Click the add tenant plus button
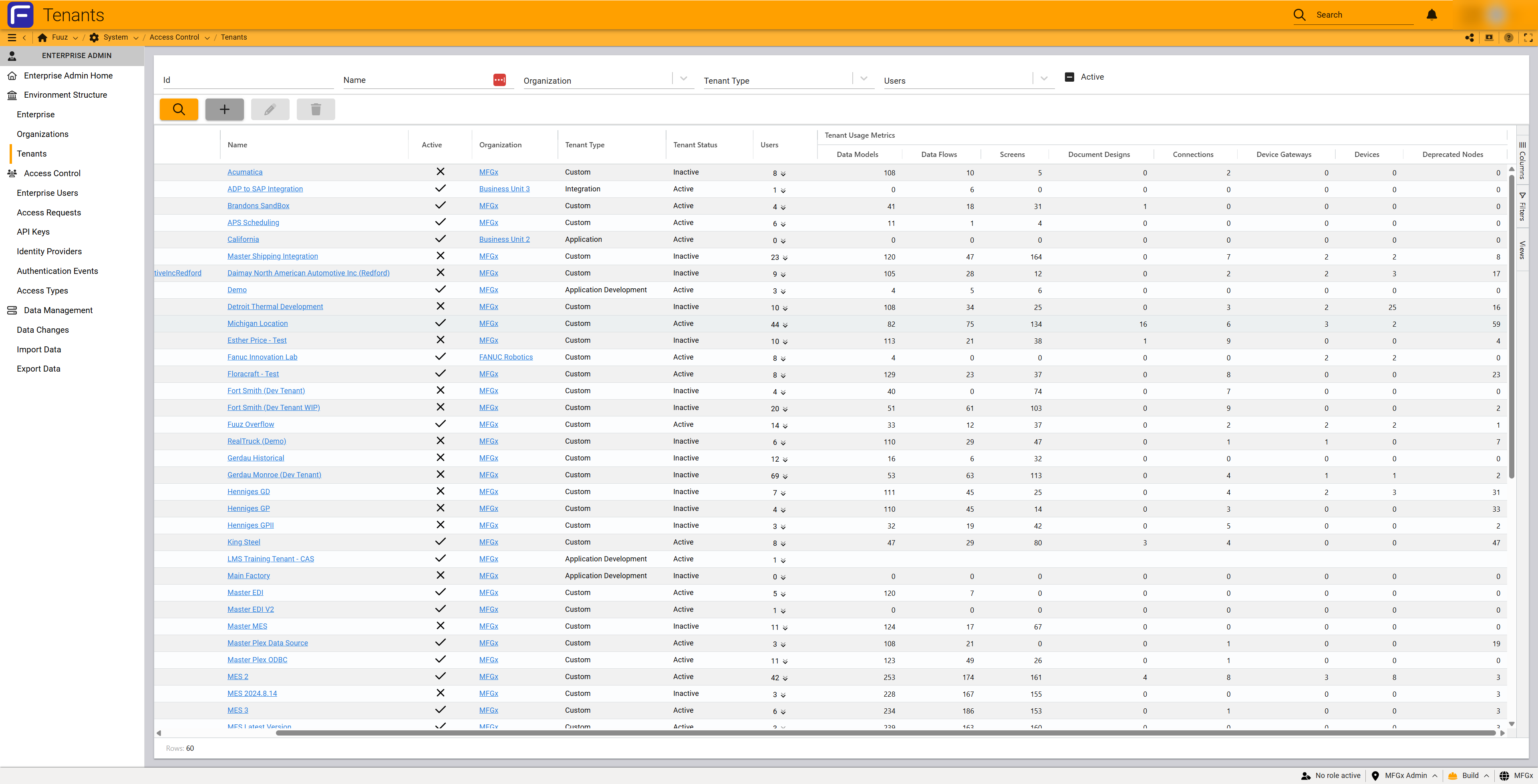This screenshot has width=1538, height=784. [224, 109]
